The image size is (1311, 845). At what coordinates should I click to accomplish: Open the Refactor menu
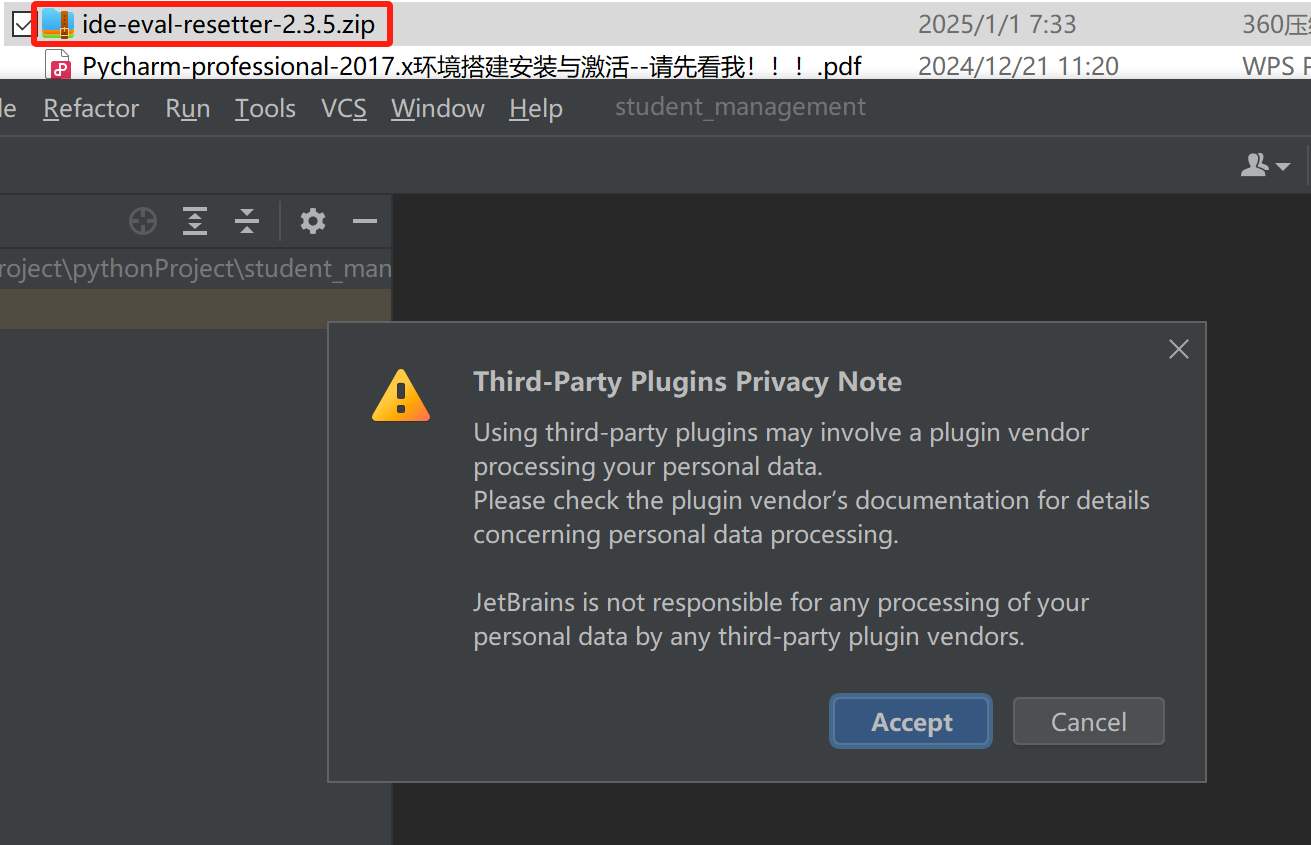[91, 108]
